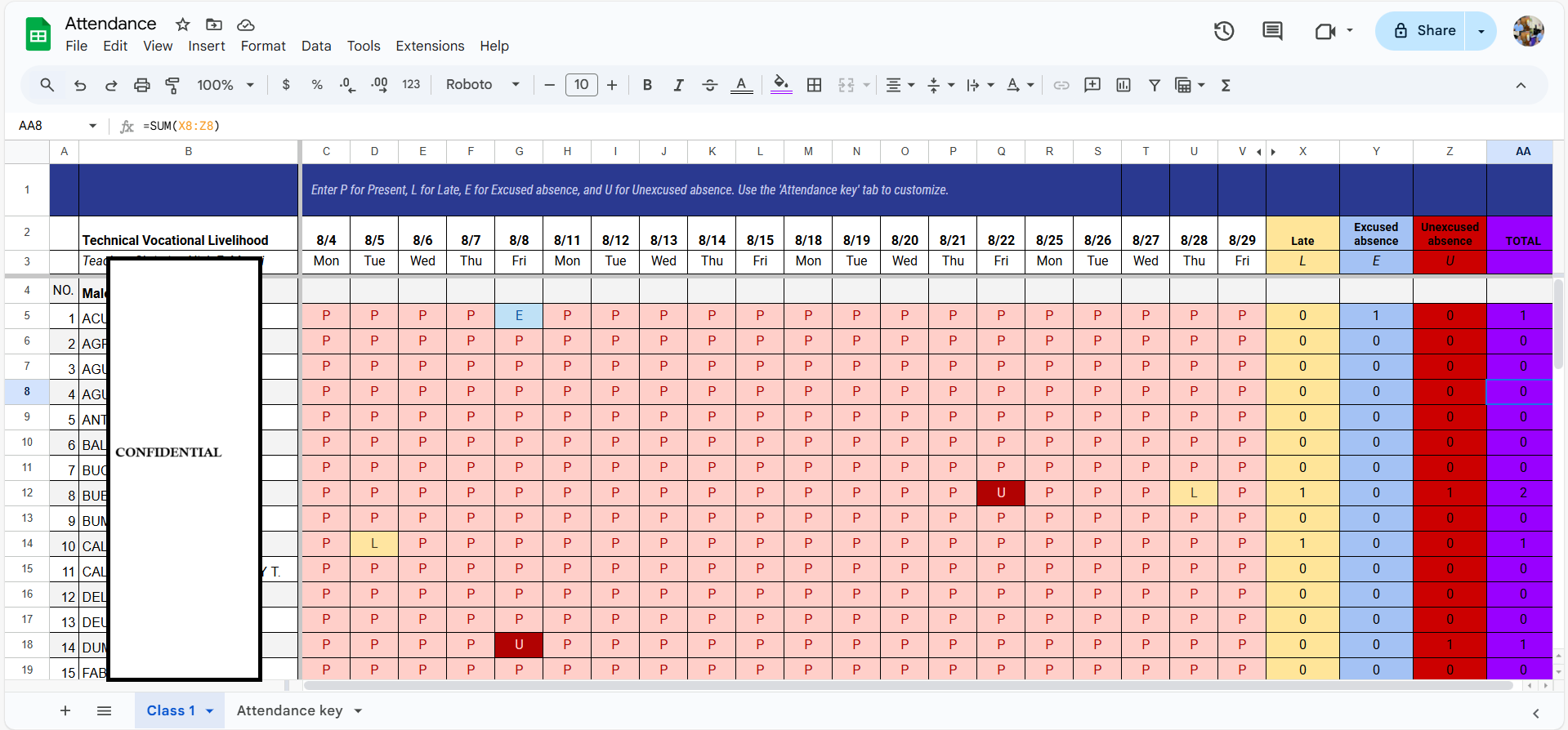1568x730 pixels.
Task: Toggle italic formatting
Action: 678,85
